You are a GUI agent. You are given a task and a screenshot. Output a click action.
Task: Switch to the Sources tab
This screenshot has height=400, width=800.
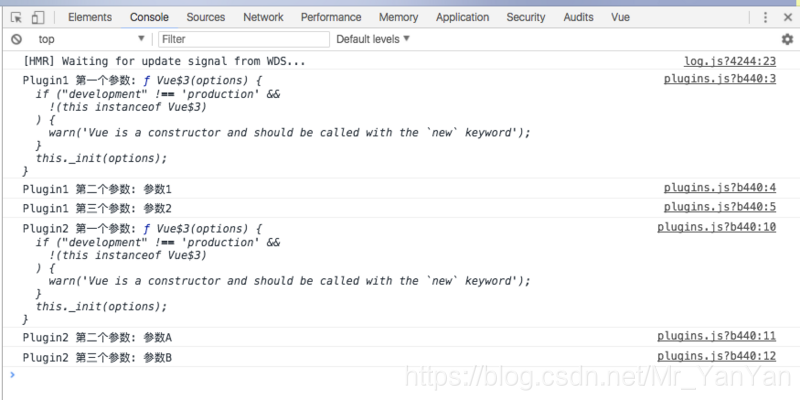205,17
